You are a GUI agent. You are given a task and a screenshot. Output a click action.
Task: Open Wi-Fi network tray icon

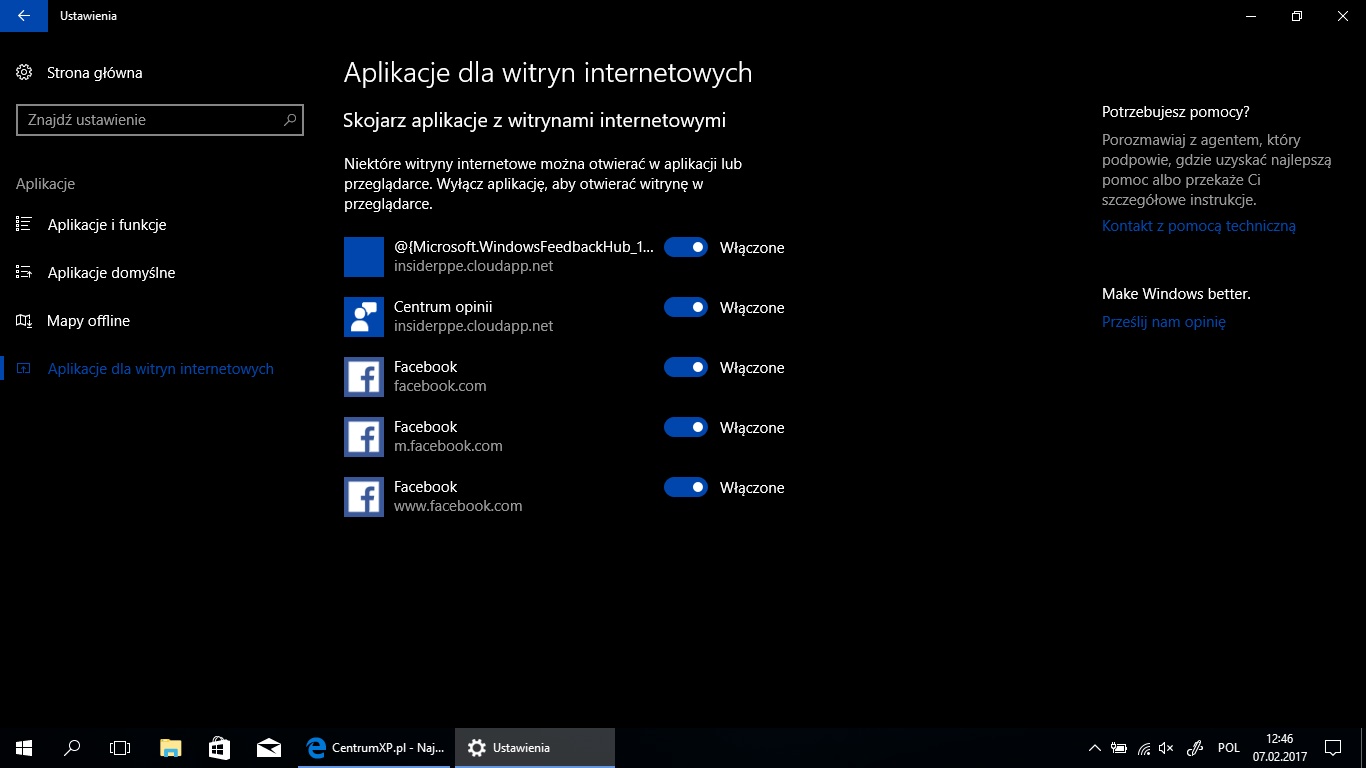pos(1143,748)
